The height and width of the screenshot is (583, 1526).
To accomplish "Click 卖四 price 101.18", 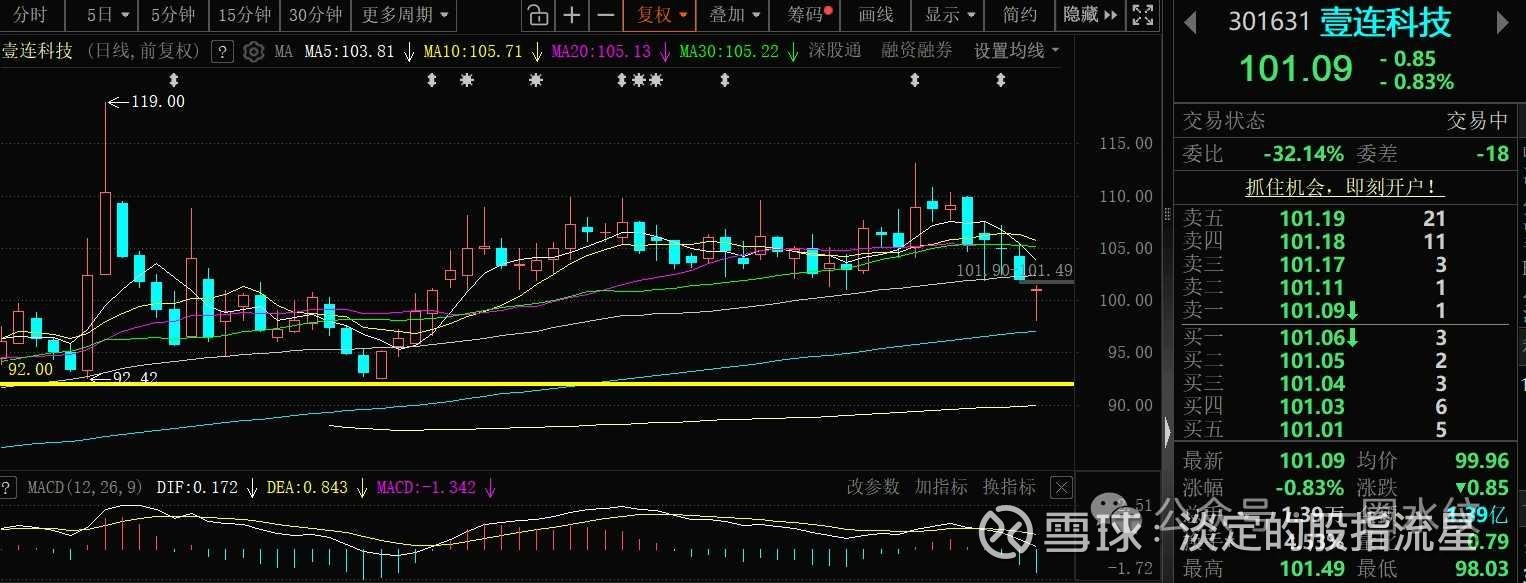I will [x=1313, y=241].
